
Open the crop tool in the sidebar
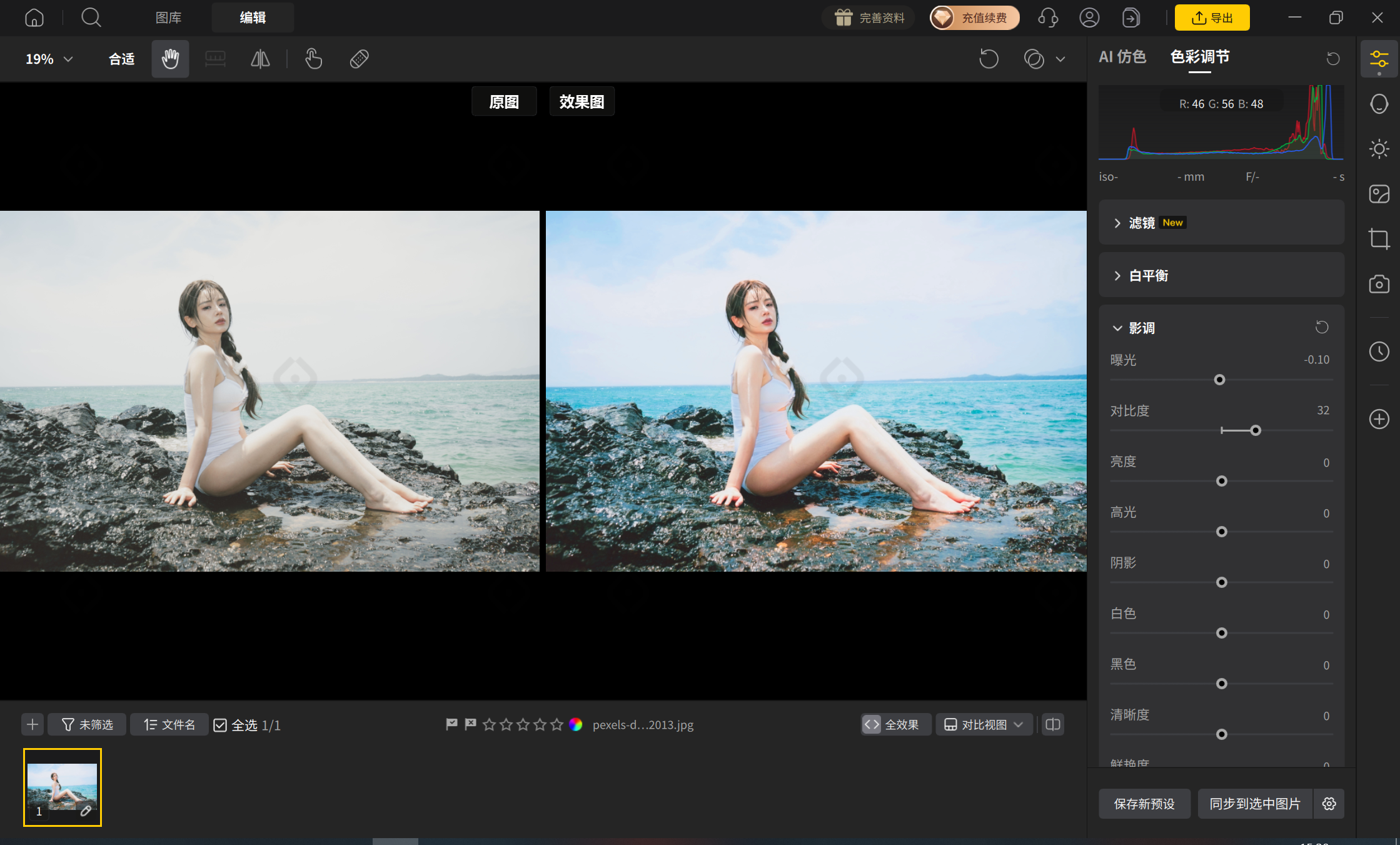tap(1379, 239)
